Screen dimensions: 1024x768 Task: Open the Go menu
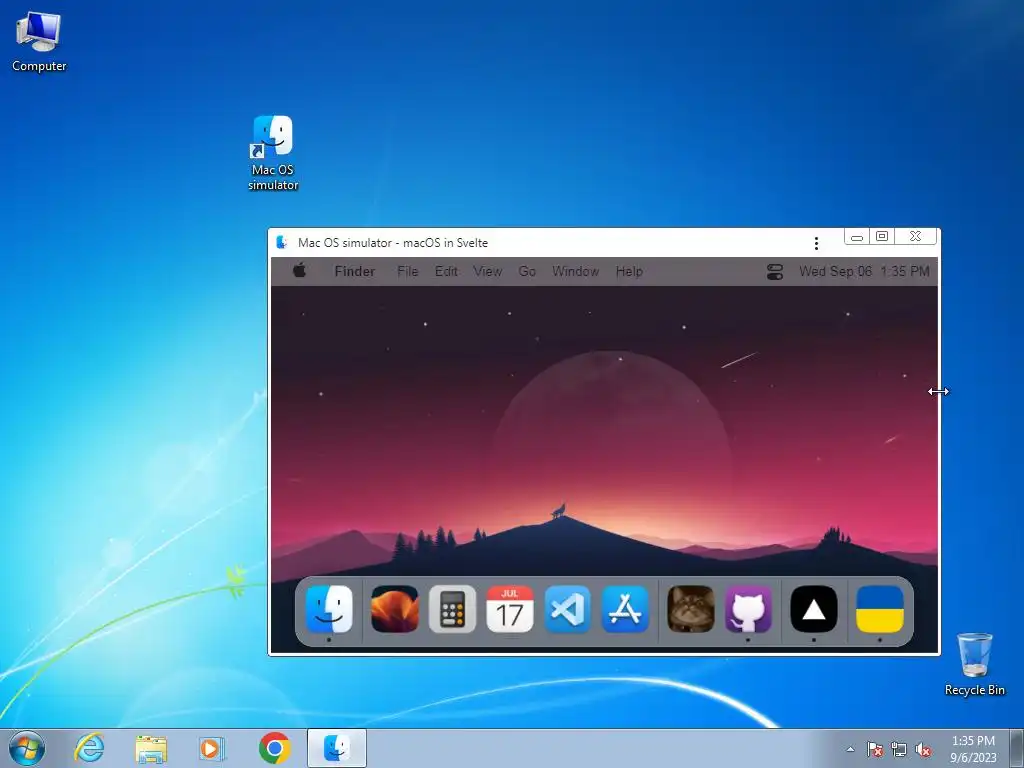pos(527,272)
